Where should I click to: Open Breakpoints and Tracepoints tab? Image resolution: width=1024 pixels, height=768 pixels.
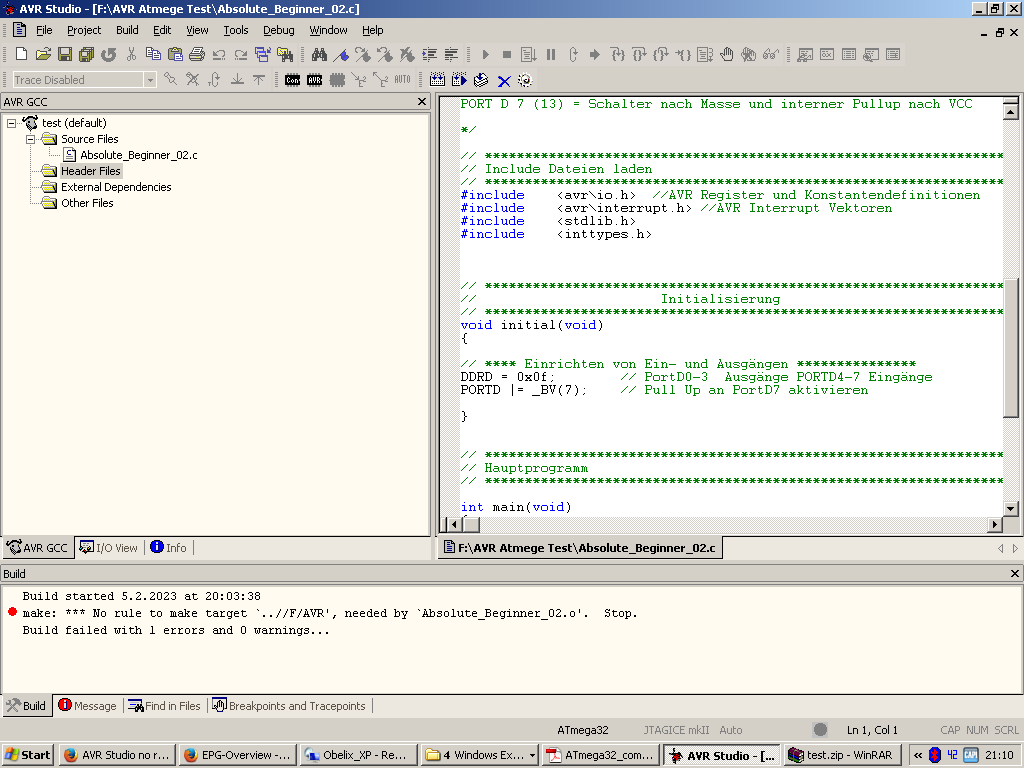[x=289, y=706]
